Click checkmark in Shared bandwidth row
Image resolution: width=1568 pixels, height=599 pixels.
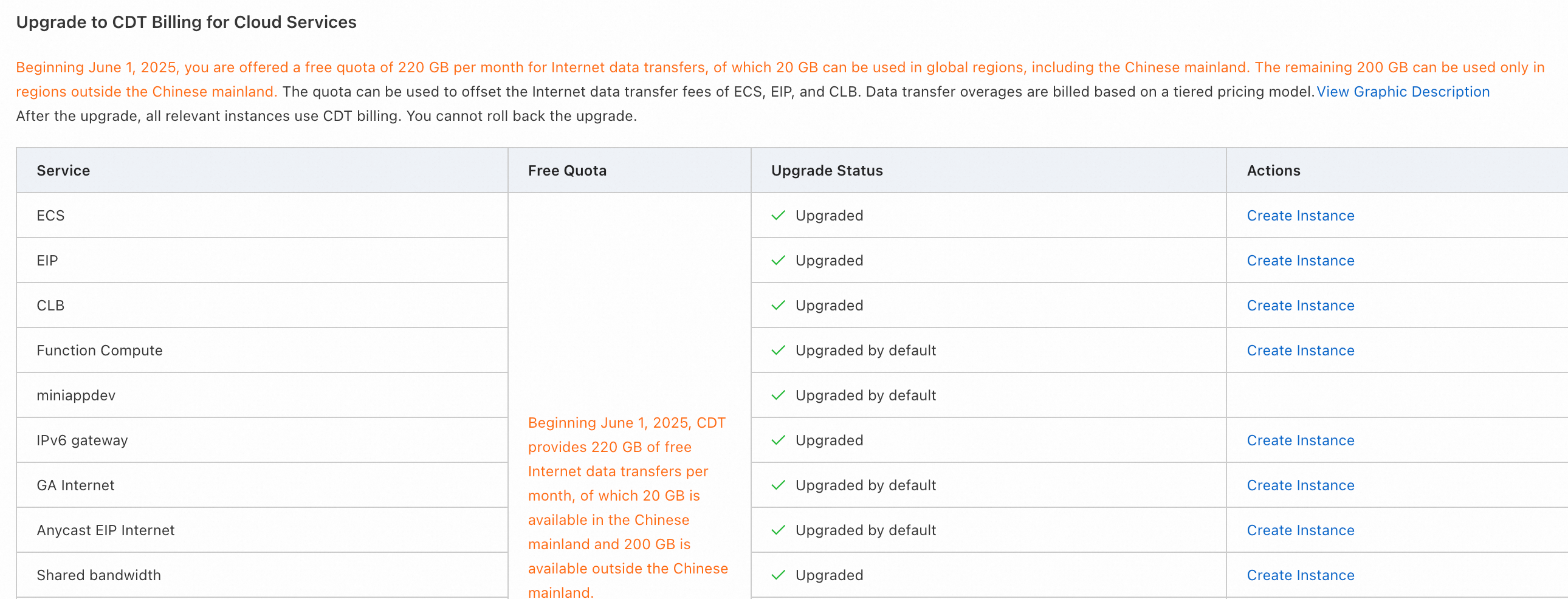click(778, 575)
